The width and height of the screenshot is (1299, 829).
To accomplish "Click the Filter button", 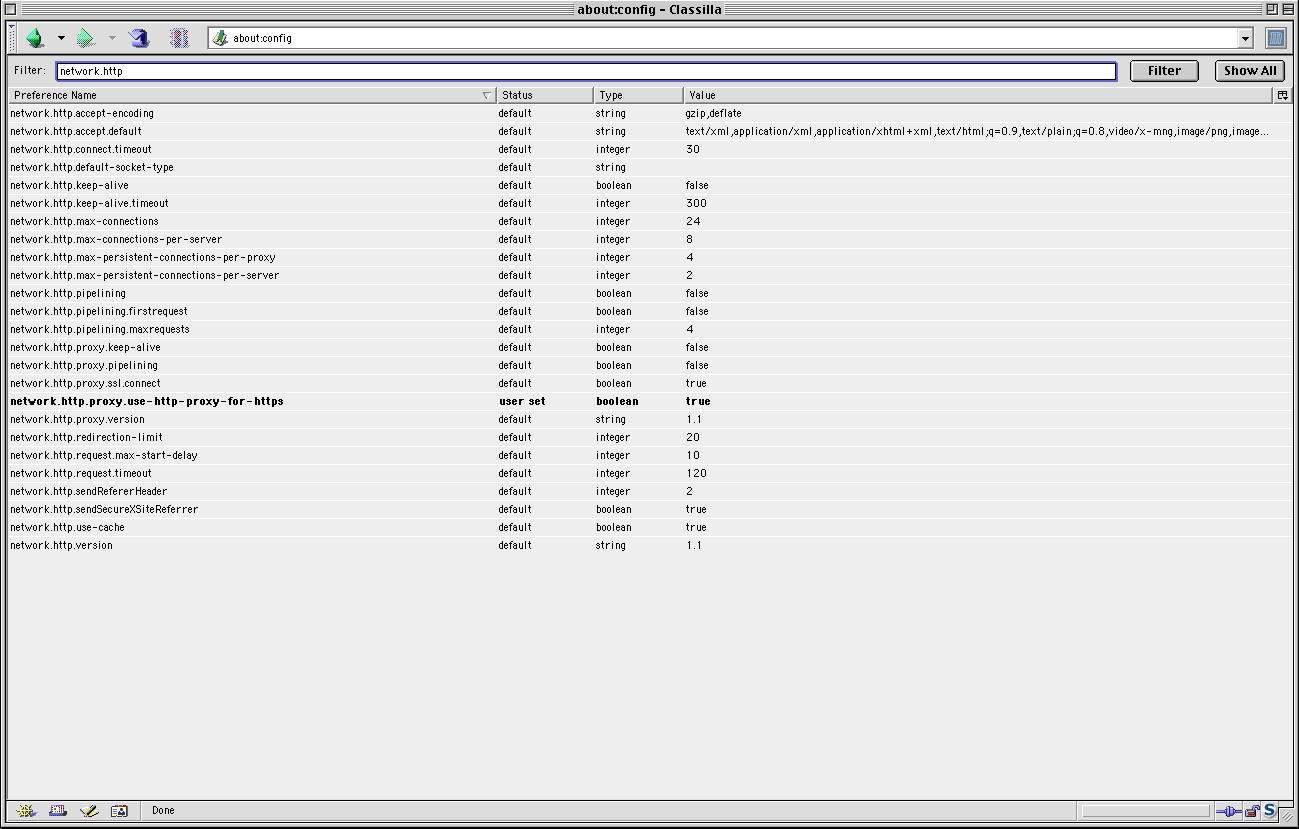I will 1164,71.
